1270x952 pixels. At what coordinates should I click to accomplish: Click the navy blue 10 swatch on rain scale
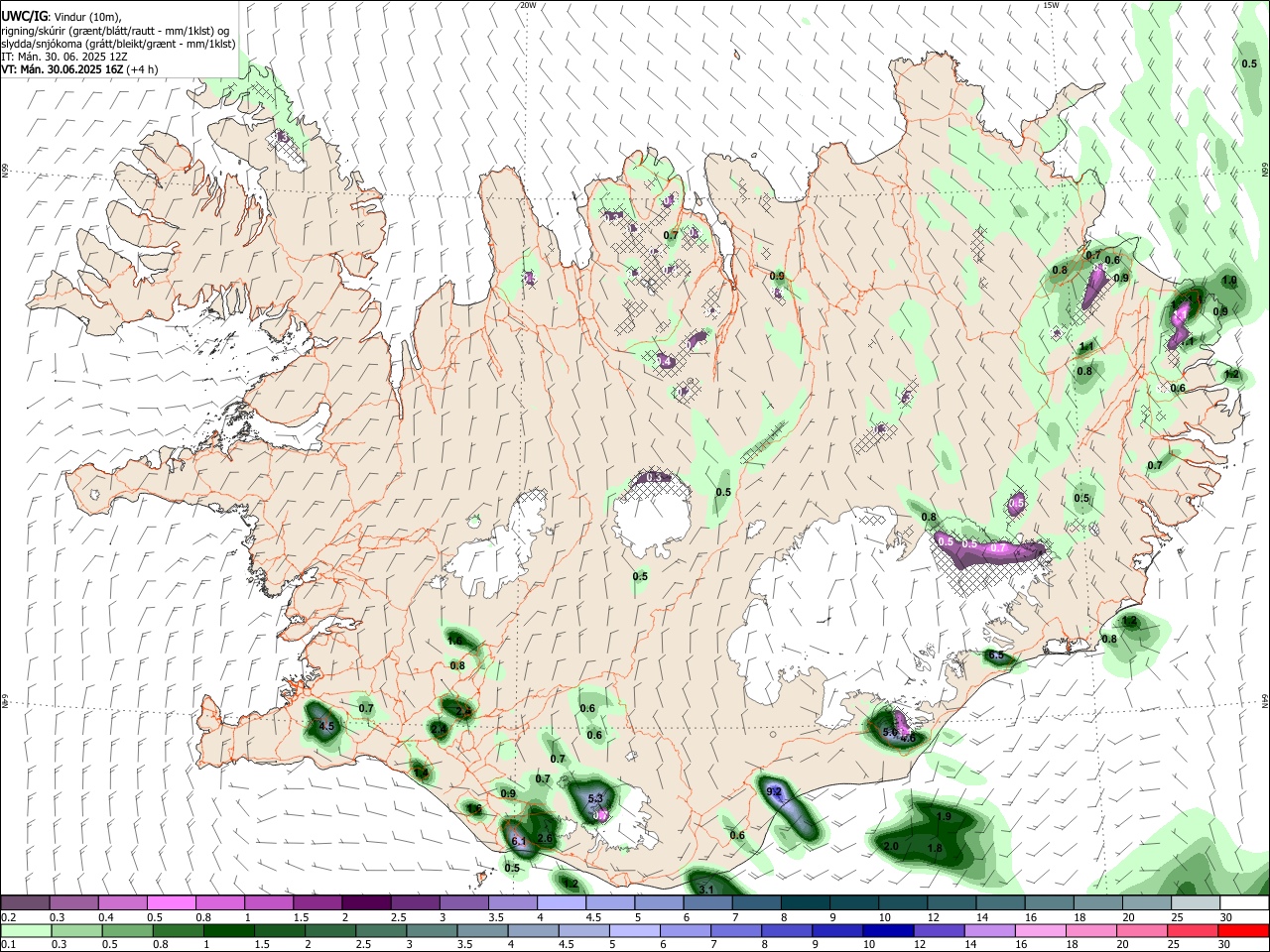click(886, 931)
